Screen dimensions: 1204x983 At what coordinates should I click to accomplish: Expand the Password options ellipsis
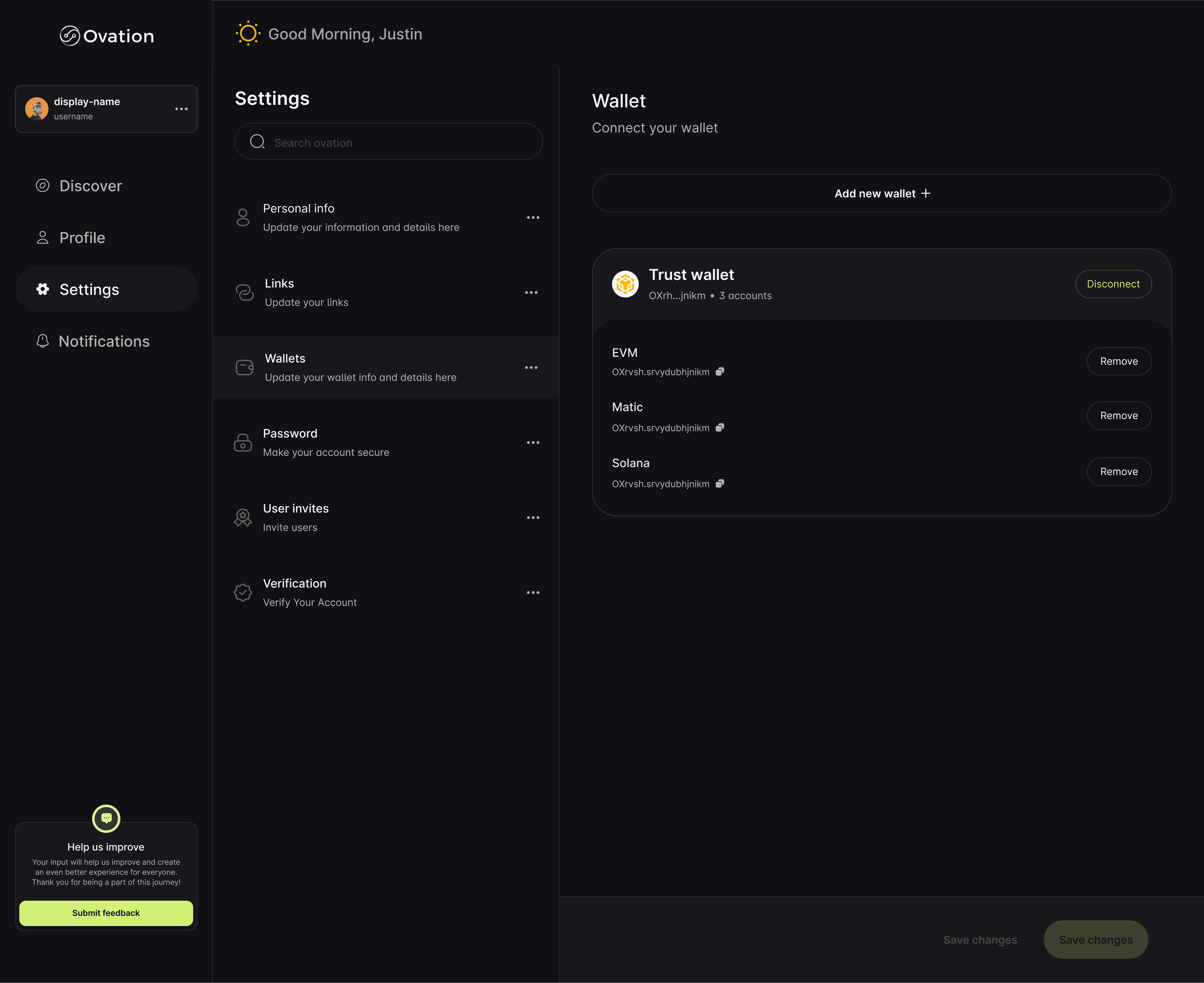click(533, 442)
